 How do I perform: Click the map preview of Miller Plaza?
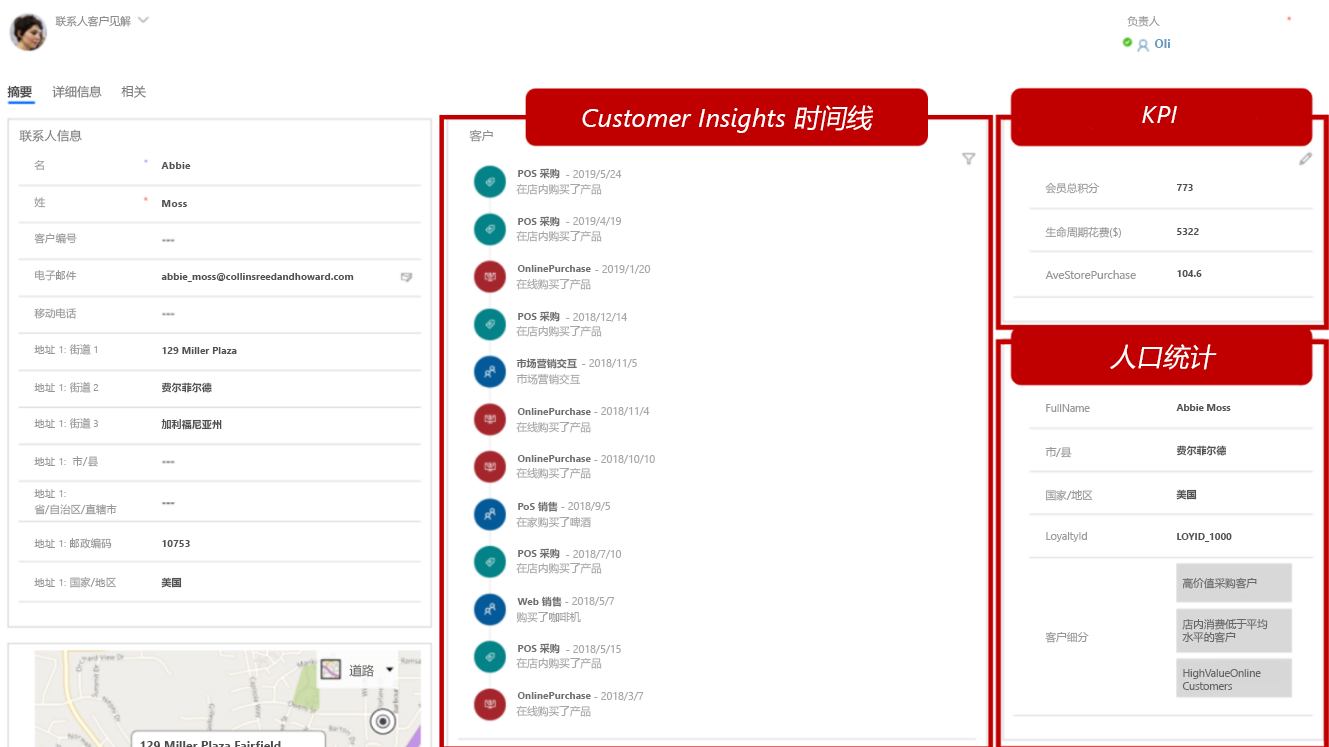pos(228,699)
